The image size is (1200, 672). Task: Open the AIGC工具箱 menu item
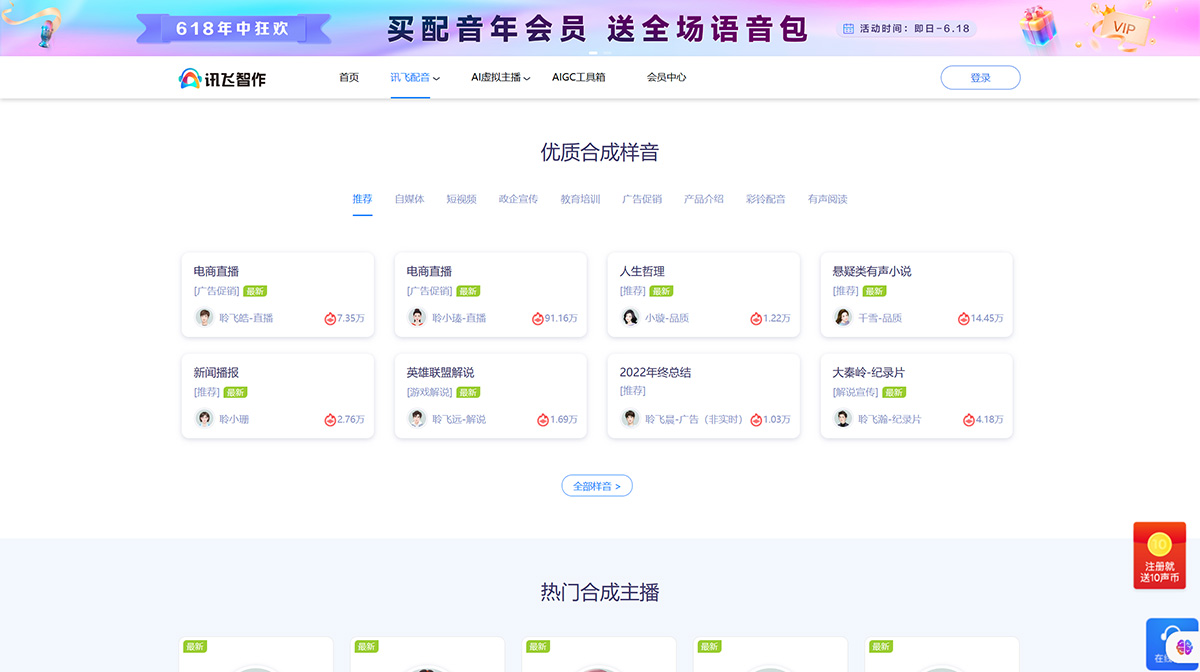click(x=579, y=77)
